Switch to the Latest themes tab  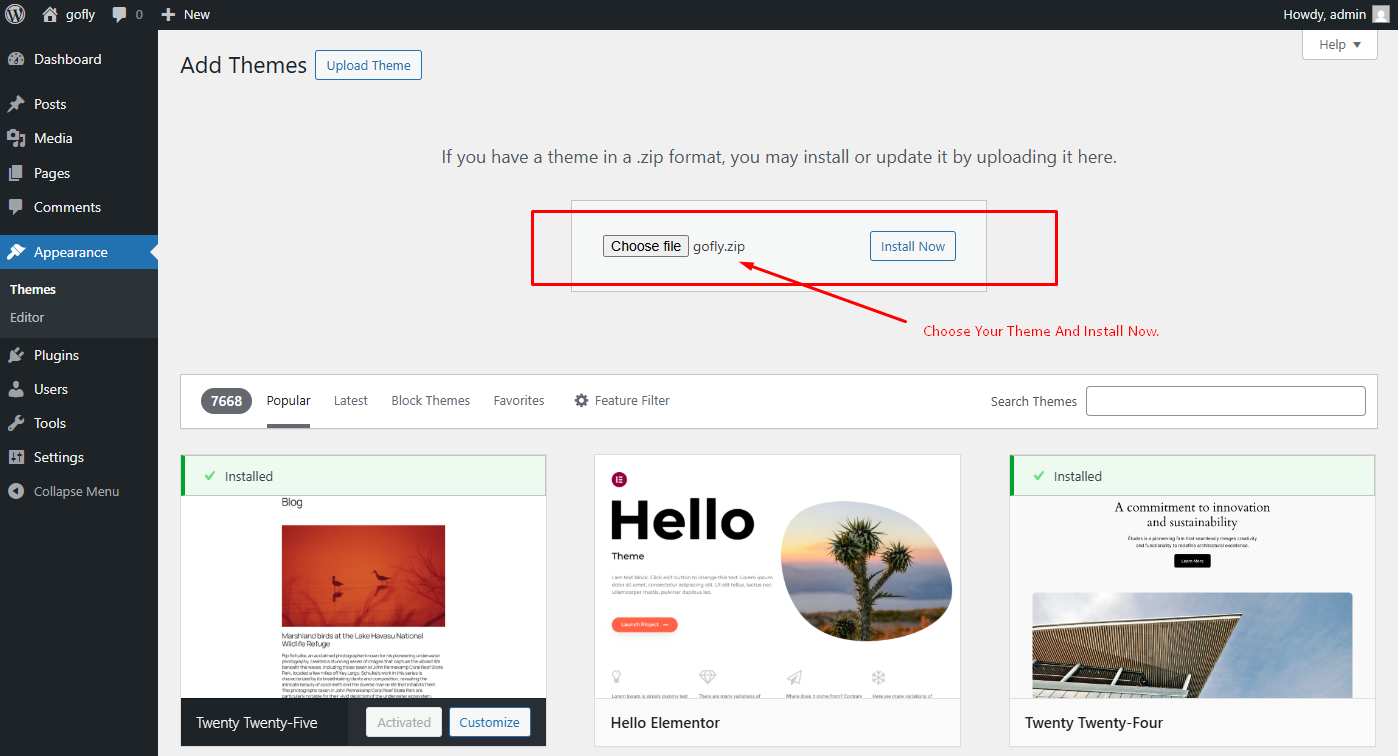[x=350, y=400]
